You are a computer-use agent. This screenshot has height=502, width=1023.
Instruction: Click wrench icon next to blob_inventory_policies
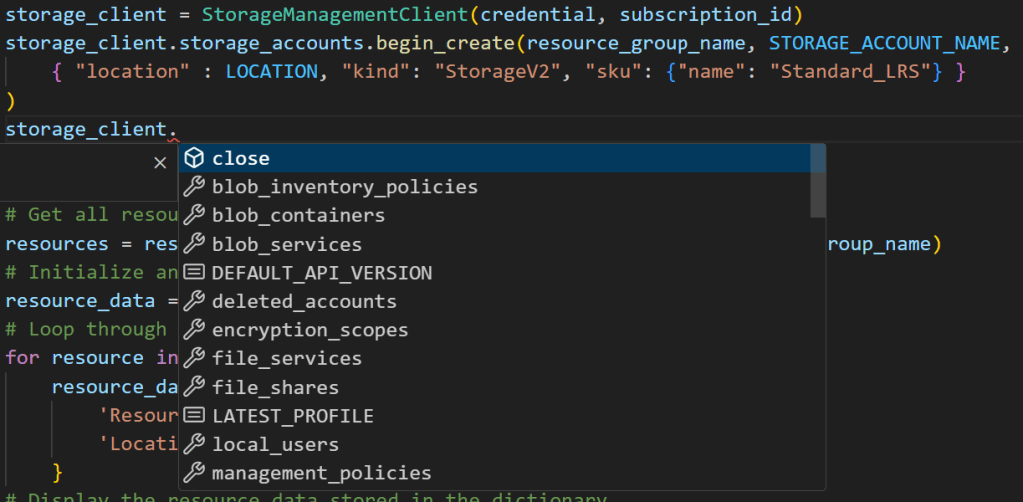[x=194, y=187]
